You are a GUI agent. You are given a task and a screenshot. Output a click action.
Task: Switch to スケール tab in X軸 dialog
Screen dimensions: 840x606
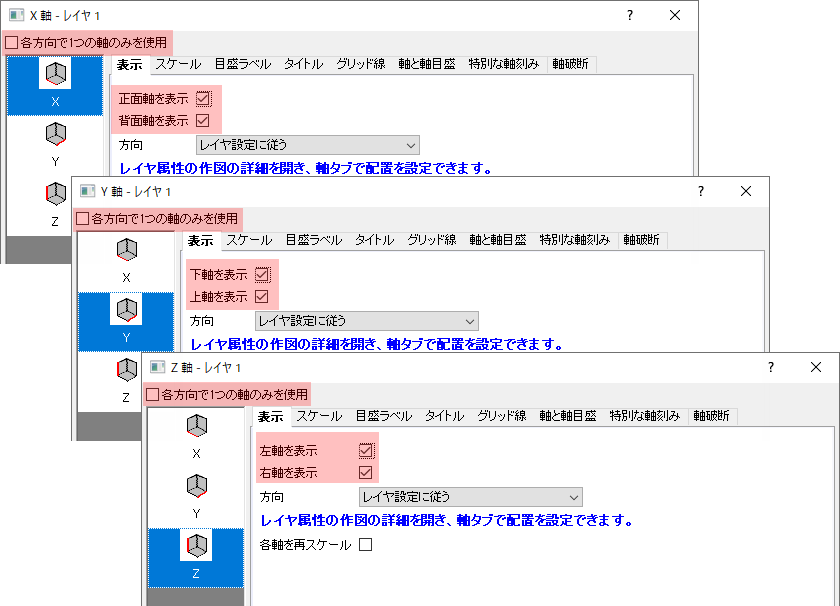[178, 64]
